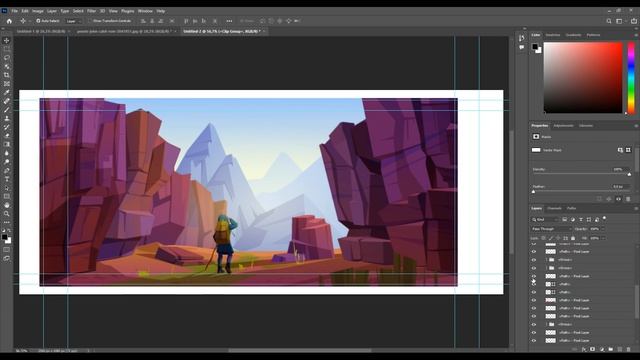Switch to the Patterns tab
640x360 pixels.
pos(593,35)
